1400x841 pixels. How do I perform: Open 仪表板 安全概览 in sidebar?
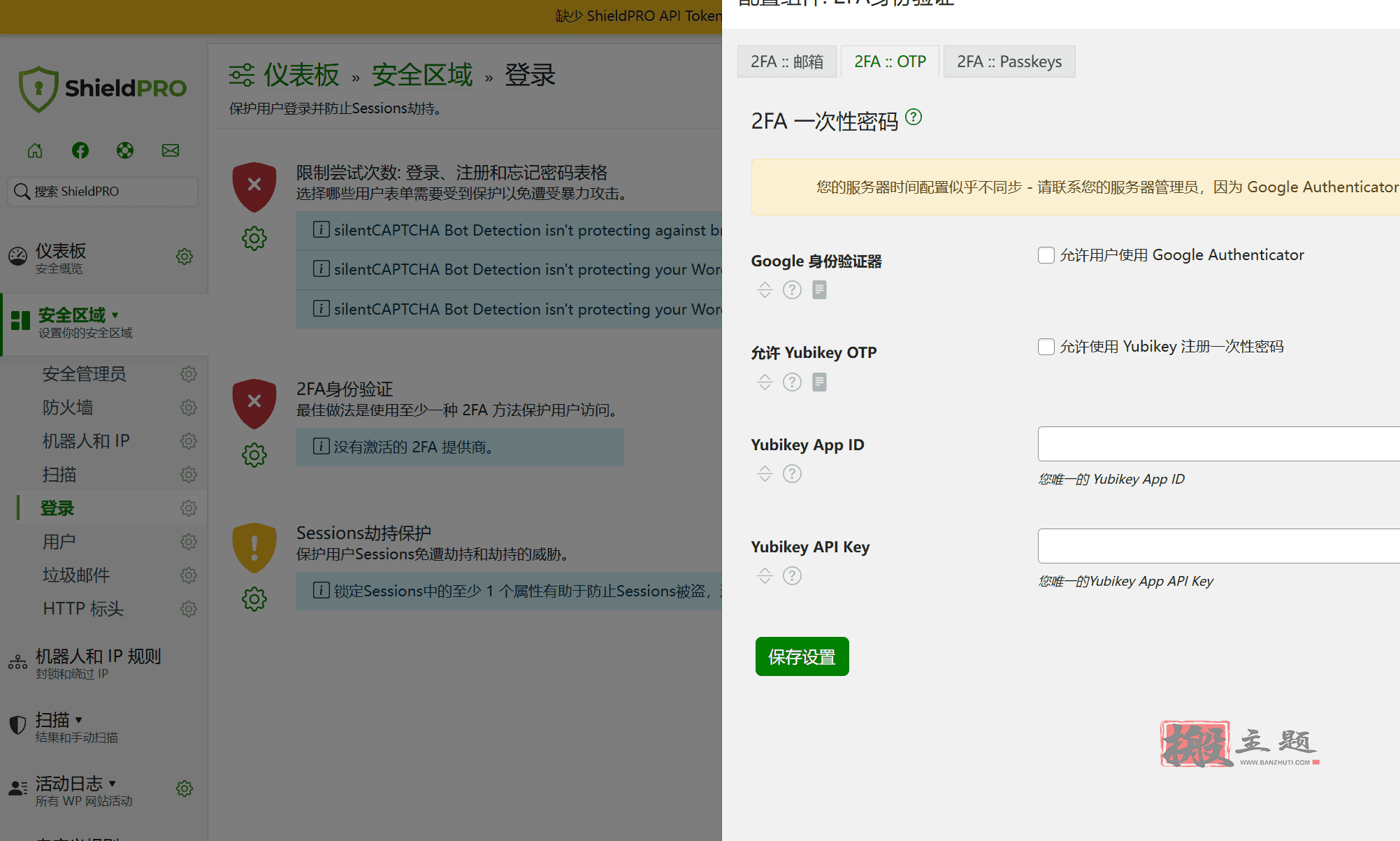click(x=61, y=257)
